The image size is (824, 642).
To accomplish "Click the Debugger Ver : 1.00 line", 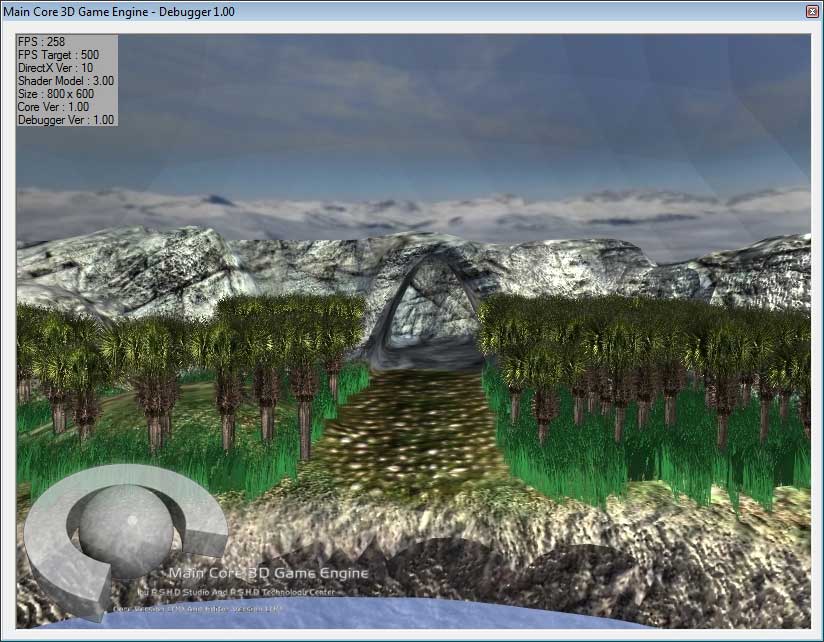I will pos(66,120).
